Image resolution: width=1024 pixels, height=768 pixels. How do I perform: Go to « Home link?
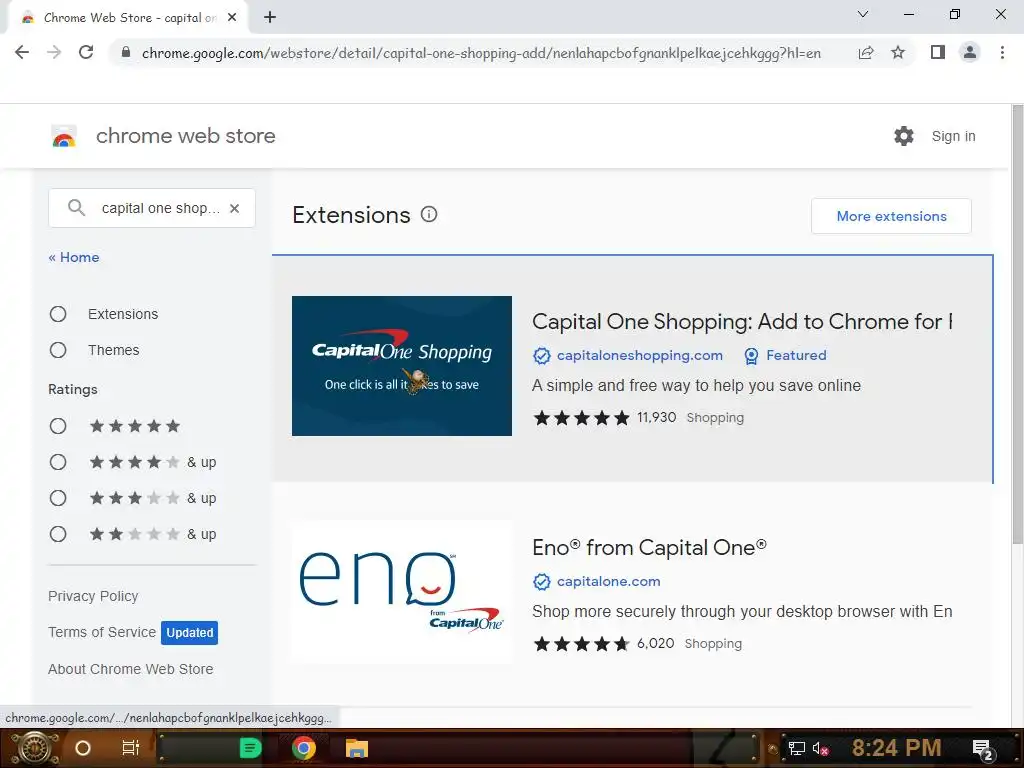click(x=74, y=257)
